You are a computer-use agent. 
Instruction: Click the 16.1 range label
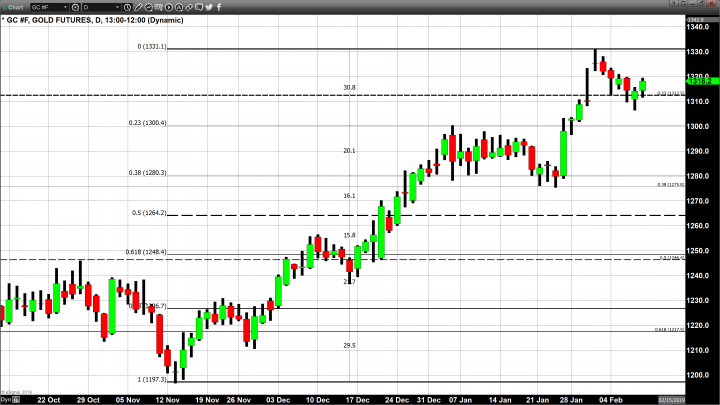349,196
